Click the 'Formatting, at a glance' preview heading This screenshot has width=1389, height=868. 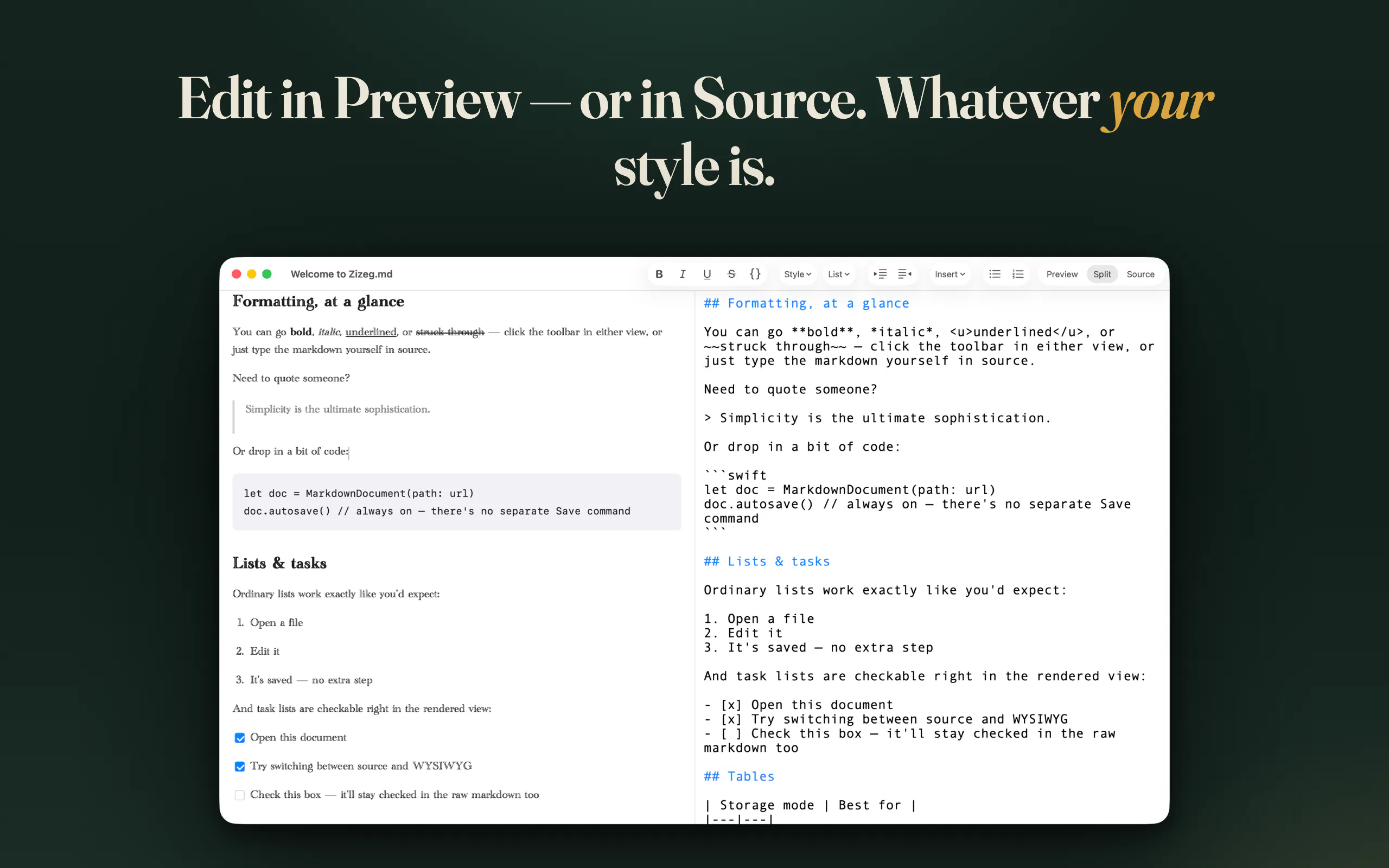pos(318,302)
